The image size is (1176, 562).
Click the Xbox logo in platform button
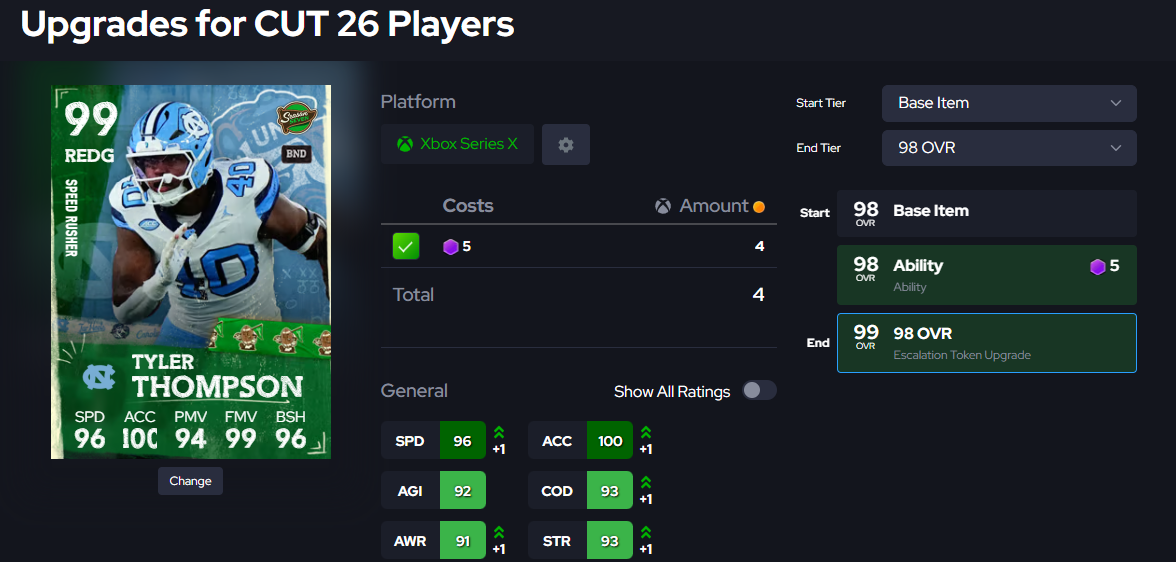404,144
